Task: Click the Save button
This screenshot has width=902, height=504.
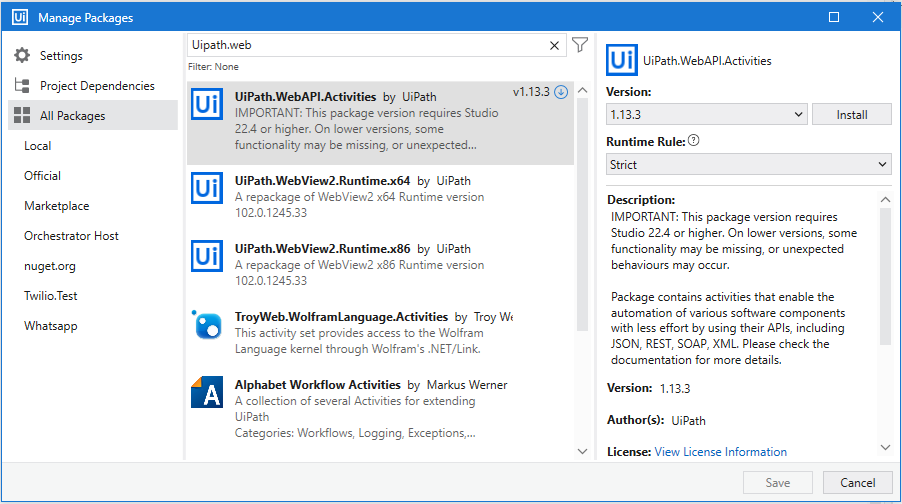Action: [x=777, y=483]
